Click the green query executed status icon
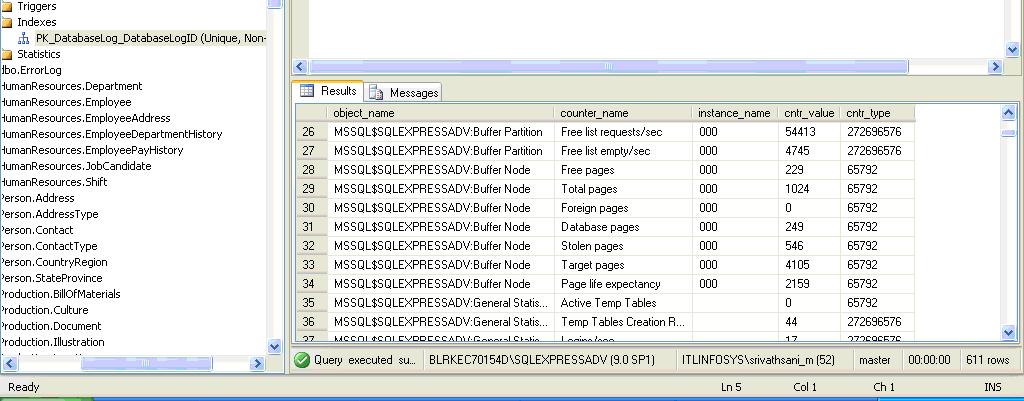Viewport: 1024px width, 401px height. [x=302, y=360]
